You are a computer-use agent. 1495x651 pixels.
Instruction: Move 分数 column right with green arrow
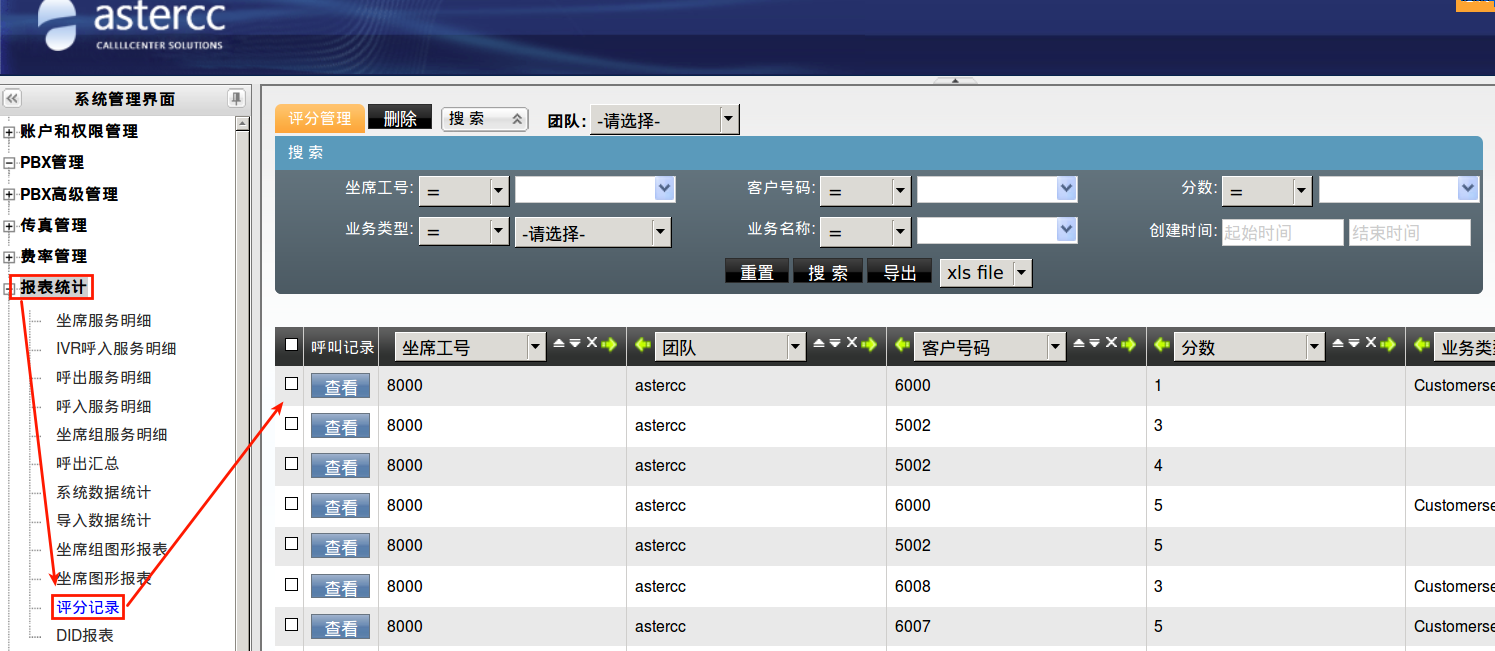tap(1389, 344)
